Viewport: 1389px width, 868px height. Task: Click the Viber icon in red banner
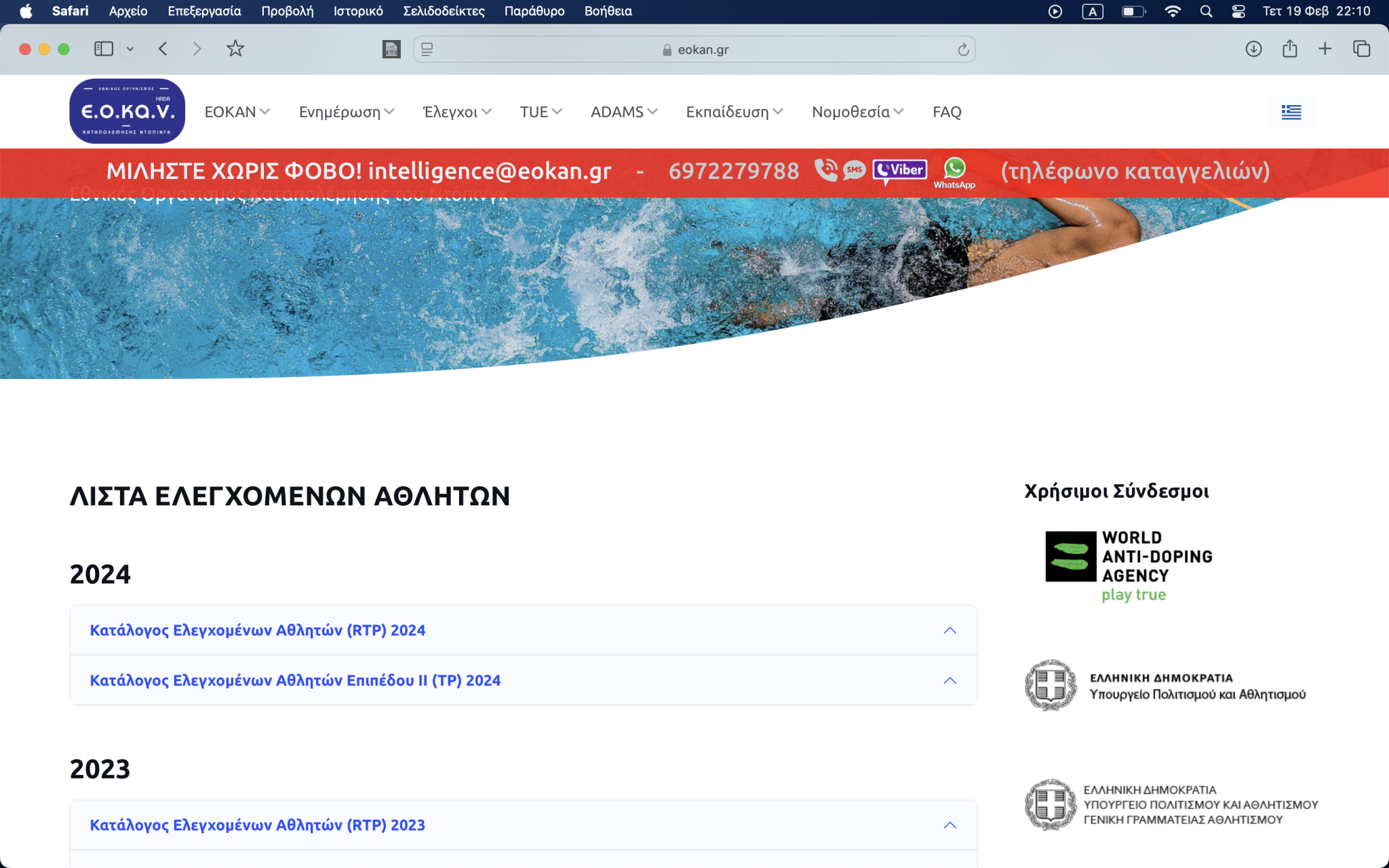click(899, 170)
